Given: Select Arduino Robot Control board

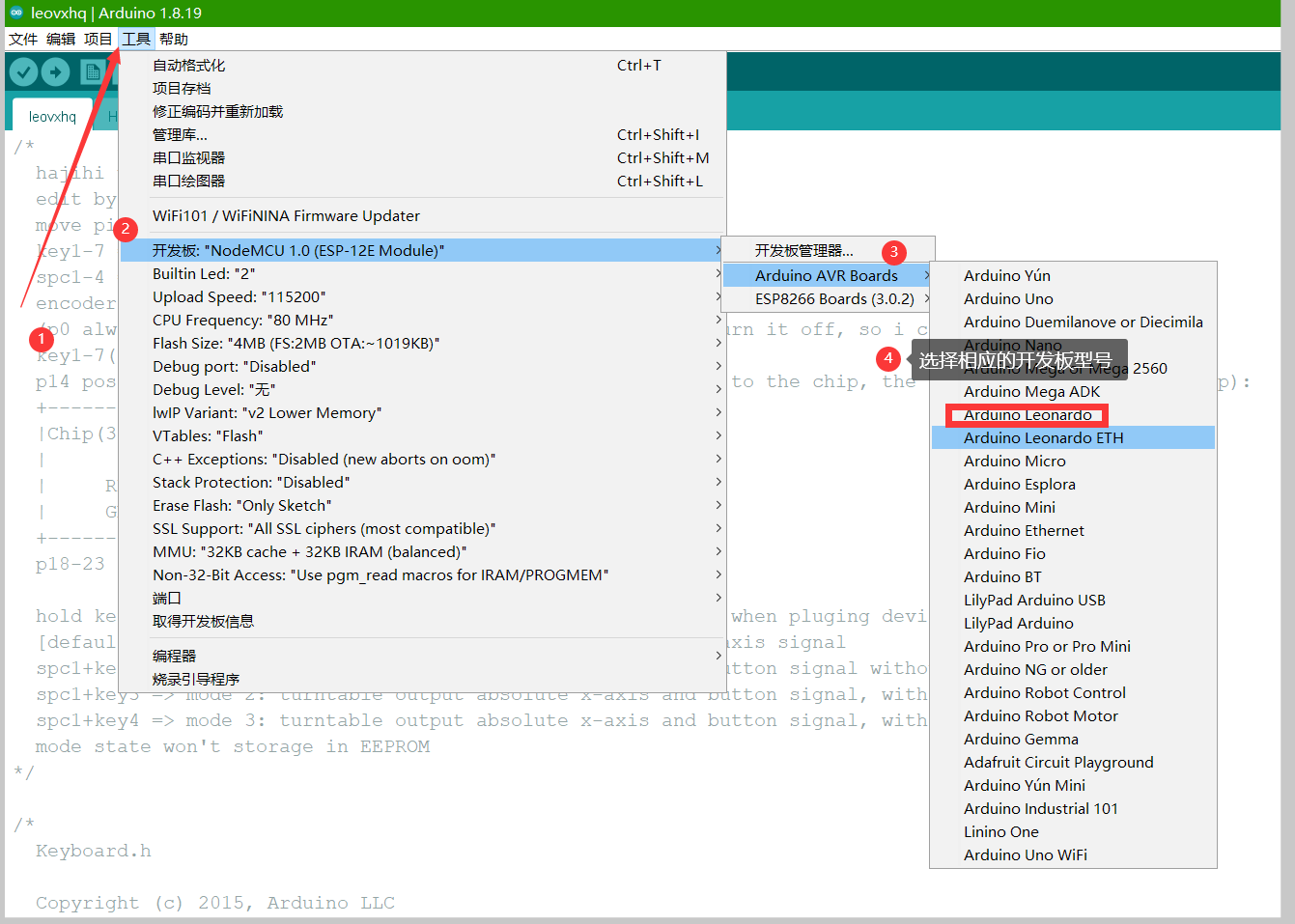Looking at the screenshot, I should coord(1073,693).
